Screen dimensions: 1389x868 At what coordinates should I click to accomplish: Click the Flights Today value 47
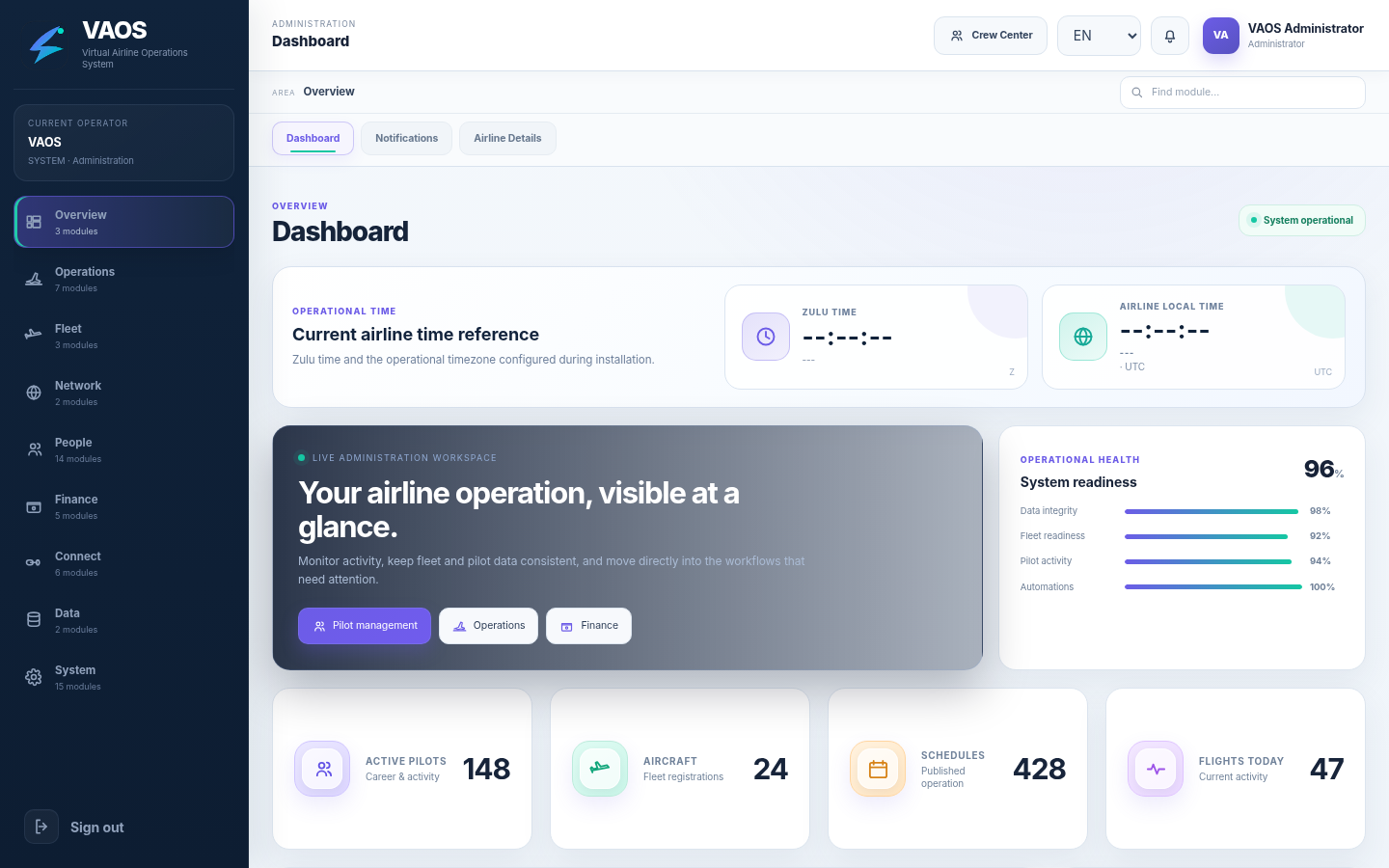pyautogui.click(x=1327, y=769)
